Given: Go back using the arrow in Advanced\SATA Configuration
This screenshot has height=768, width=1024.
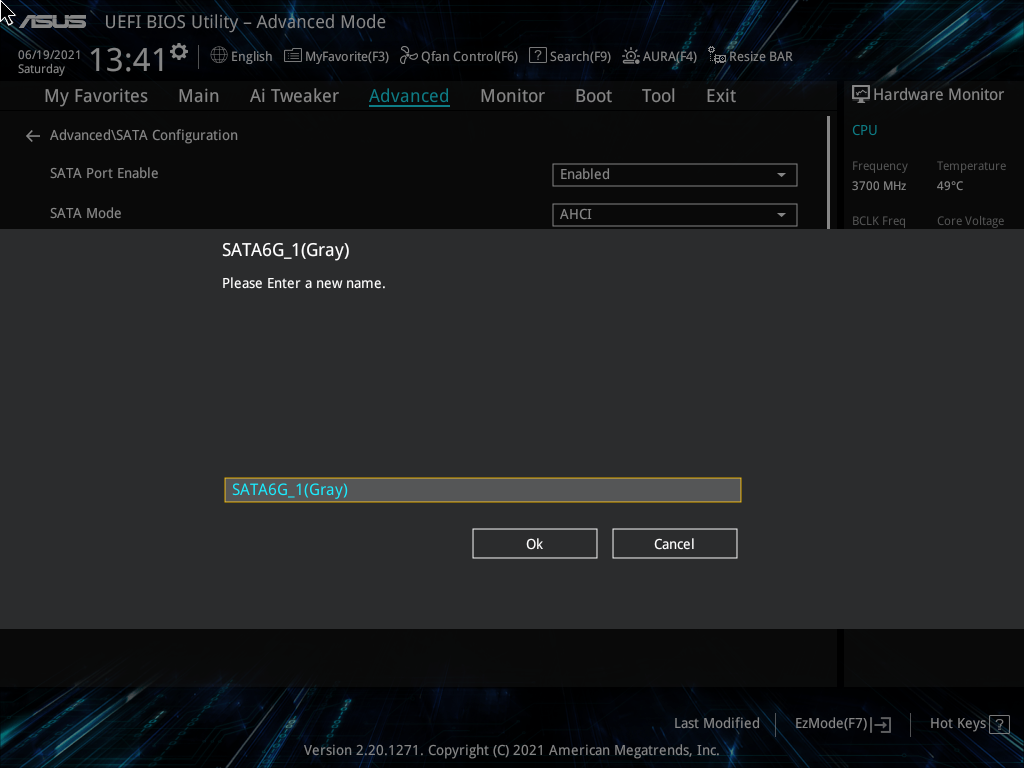Looking at the screenshot, I should tap(32, 135).
